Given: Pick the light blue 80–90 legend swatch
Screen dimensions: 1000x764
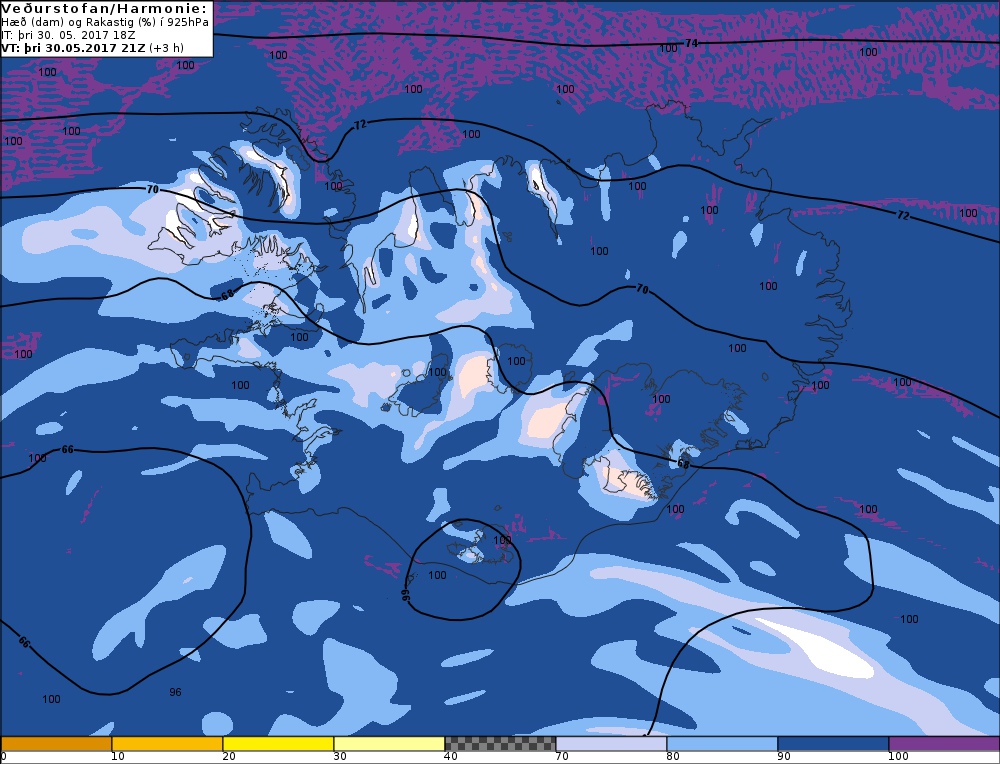Looking at the screenshot, I should [722, 744].
